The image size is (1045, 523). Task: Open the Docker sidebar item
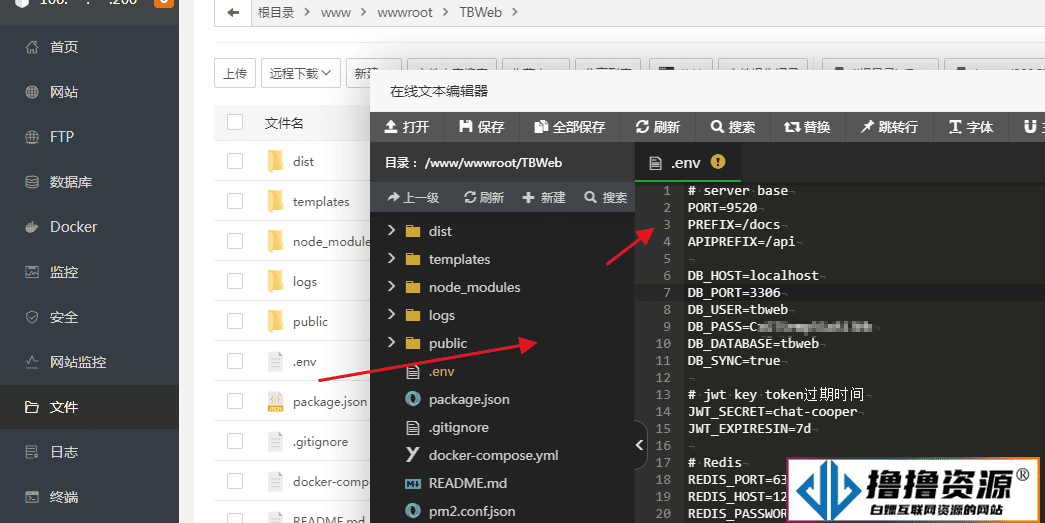coord(89,227)
